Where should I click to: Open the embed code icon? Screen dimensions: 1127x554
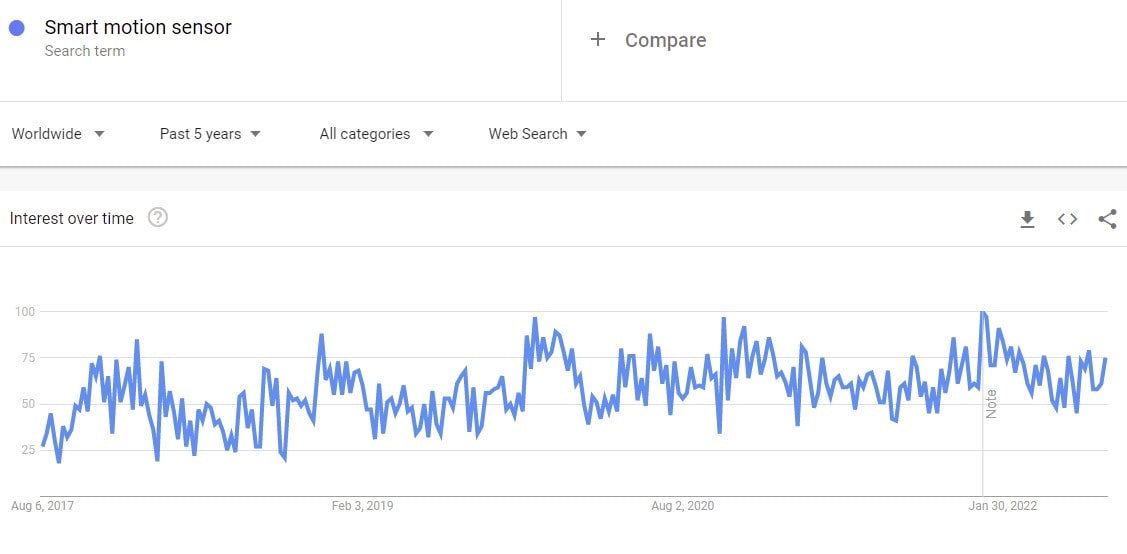click(1067, 219)
